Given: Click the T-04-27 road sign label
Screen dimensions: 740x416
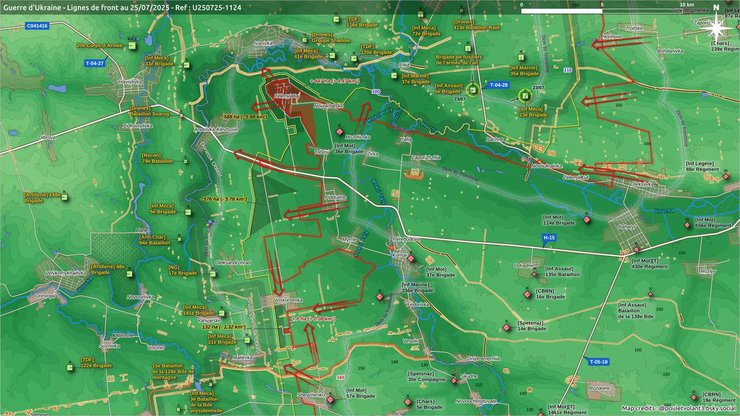Looking at the screenshot, I should coord(95,64).
